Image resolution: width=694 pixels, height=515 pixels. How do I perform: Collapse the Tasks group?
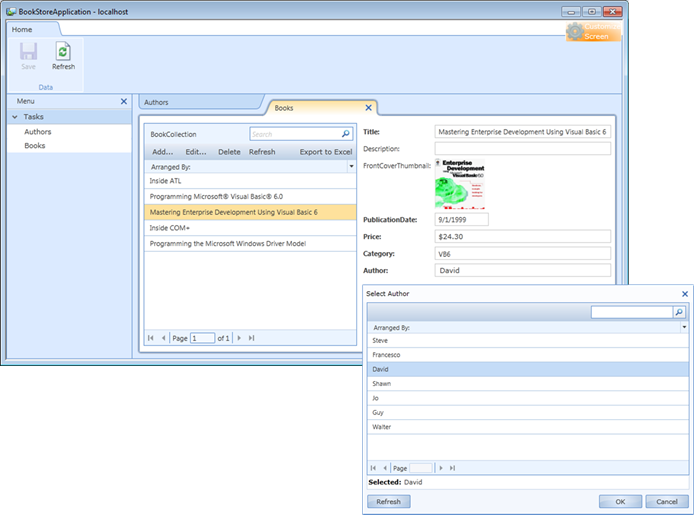[x=15, y=117]
